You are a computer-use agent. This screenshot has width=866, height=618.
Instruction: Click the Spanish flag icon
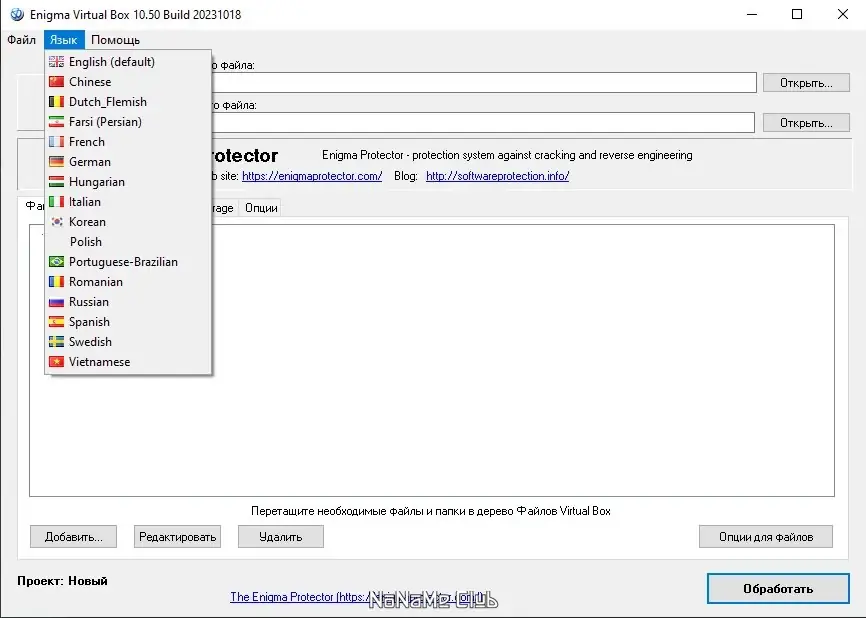(x=56, y=321)
